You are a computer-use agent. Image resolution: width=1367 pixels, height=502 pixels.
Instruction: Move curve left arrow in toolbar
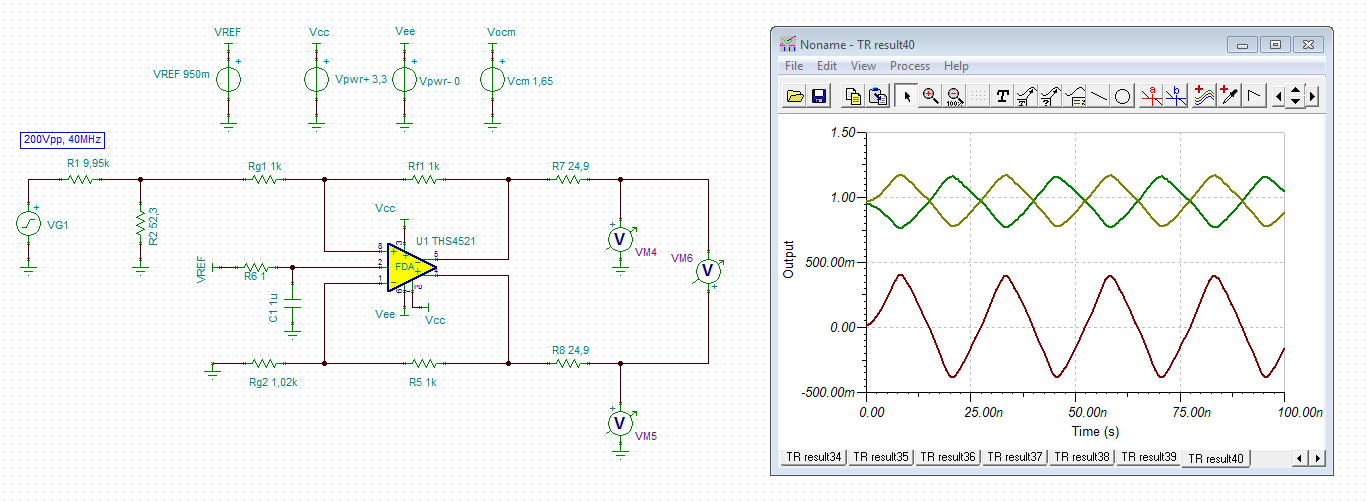click(1280, 96)
